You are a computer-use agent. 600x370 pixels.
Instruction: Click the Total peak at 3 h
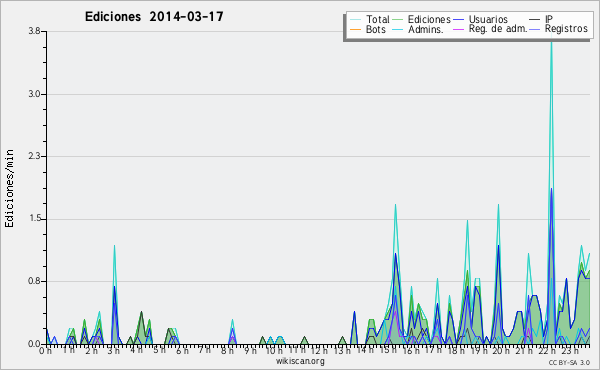click(x=114, y=246)
